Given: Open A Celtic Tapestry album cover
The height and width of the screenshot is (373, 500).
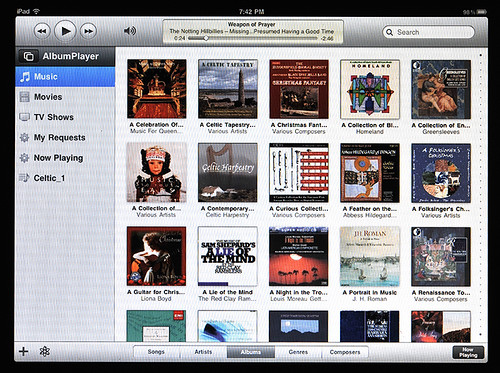Looking at the screenshot, I should (228, 89).
